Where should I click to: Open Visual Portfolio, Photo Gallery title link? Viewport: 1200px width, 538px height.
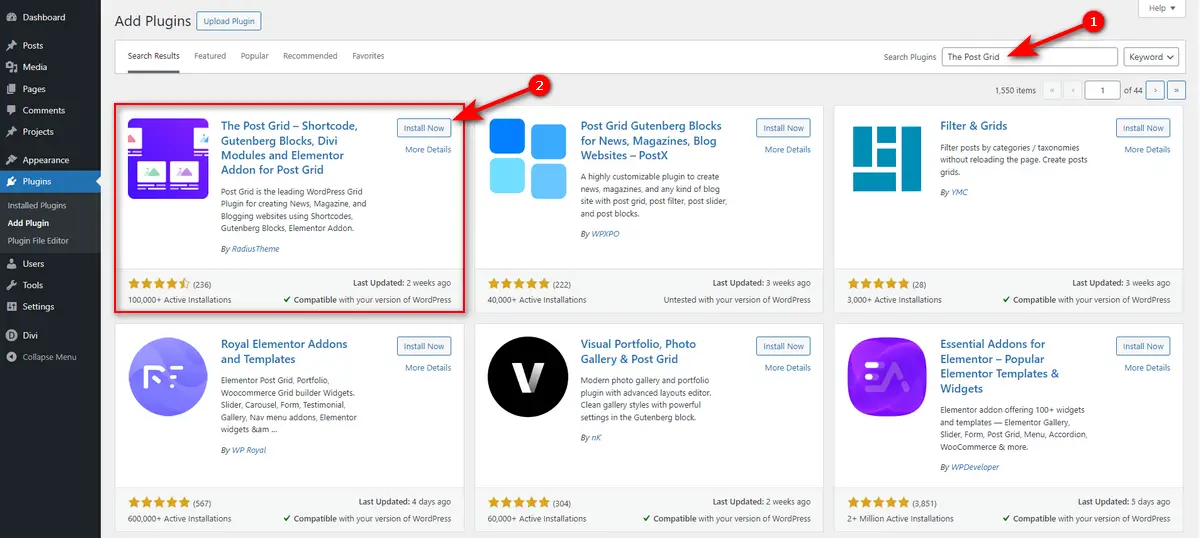(x=638, y=352)
